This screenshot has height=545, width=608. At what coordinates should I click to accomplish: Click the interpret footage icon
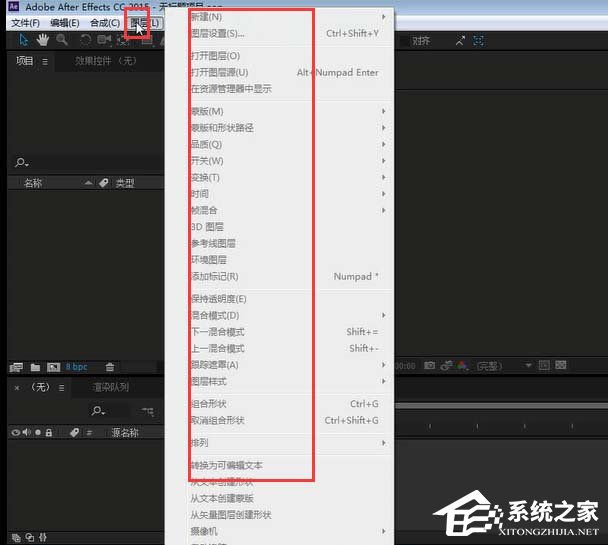pos(16,367)
